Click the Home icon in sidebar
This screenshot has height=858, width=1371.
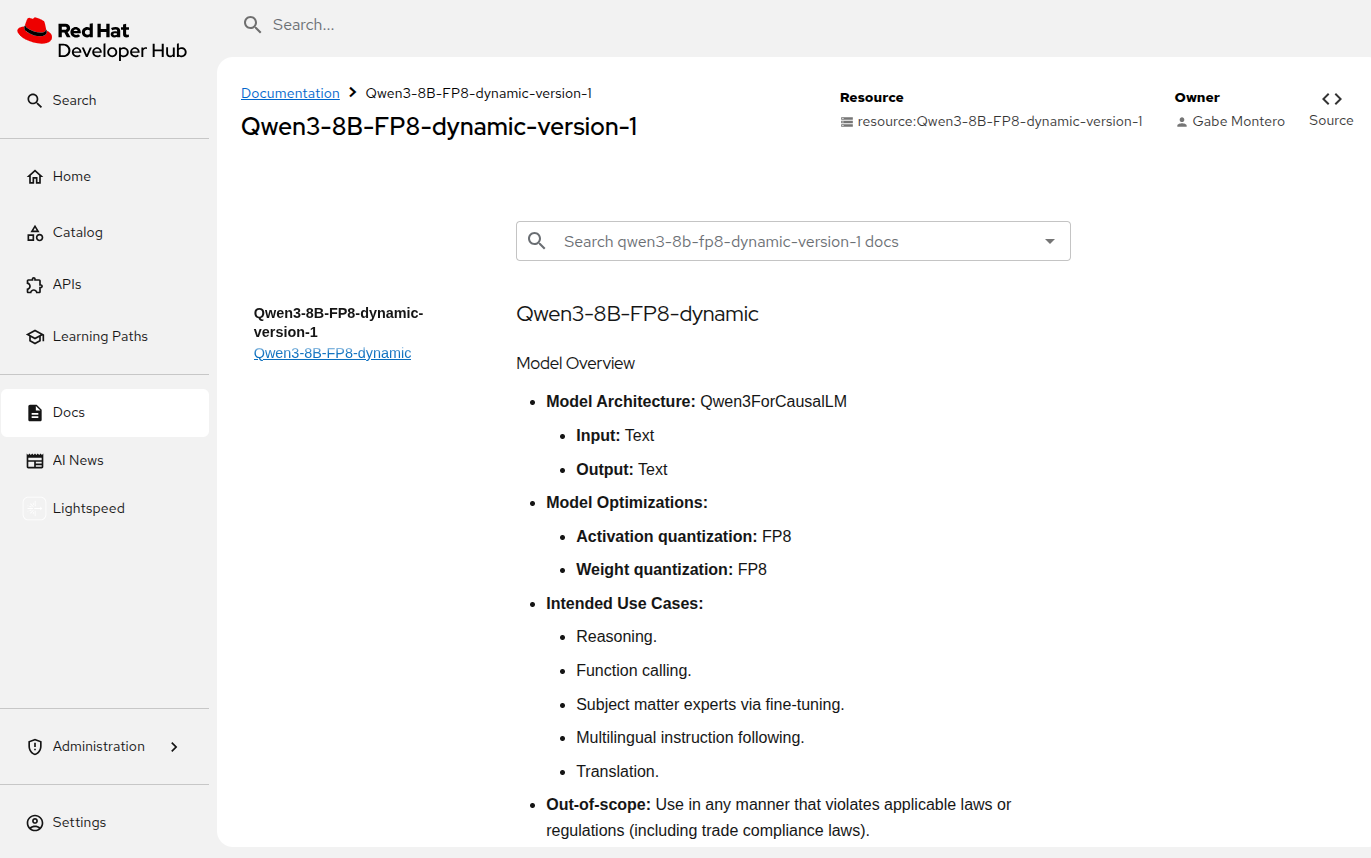[35, 177]
